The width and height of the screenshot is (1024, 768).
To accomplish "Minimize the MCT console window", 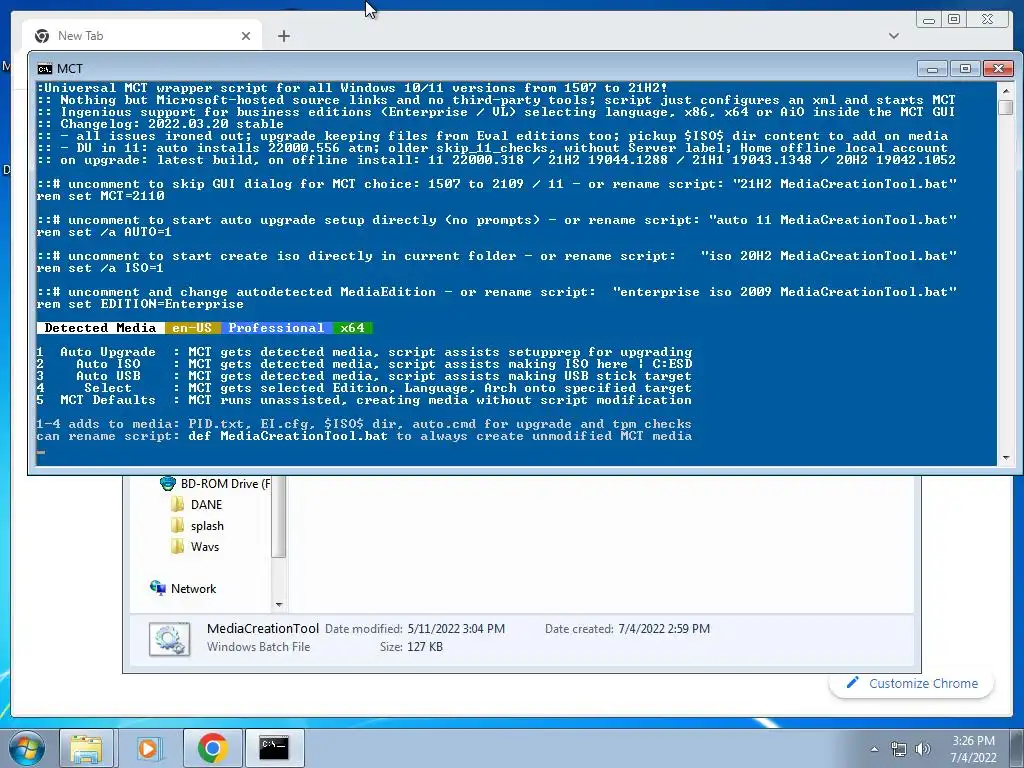I will click(933, 69).
